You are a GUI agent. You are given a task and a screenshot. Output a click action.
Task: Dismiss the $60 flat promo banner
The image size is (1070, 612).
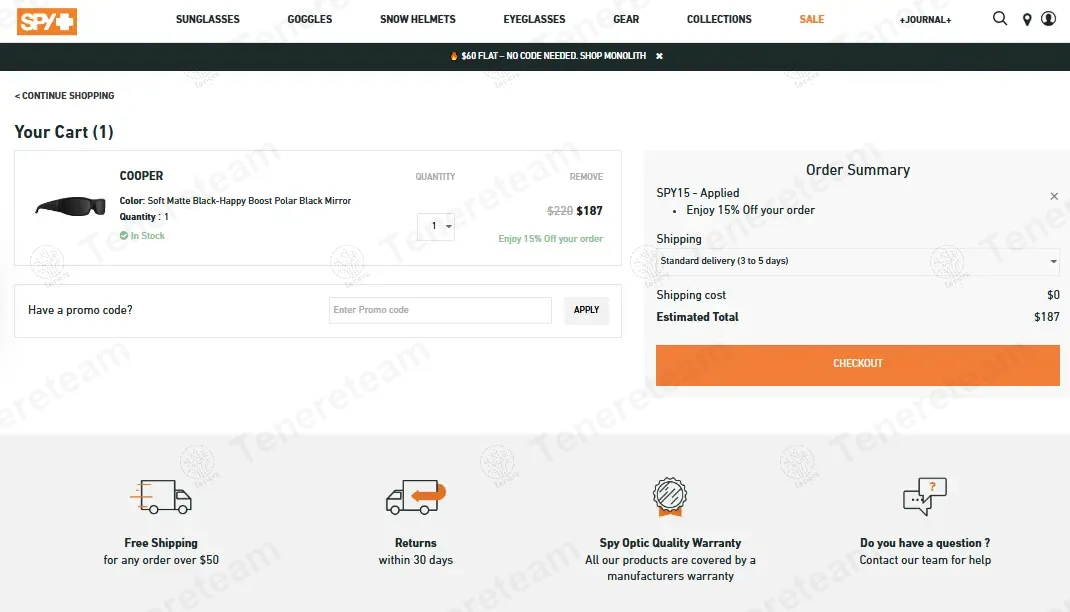tap(659, 56)
